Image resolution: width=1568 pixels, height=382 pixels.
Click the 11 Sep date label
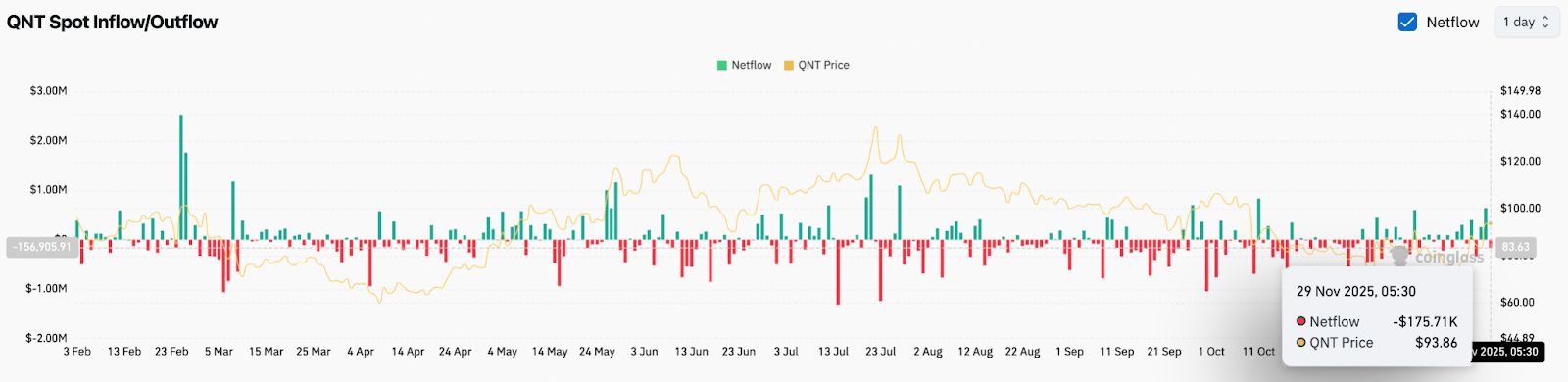click(1116, 352)
